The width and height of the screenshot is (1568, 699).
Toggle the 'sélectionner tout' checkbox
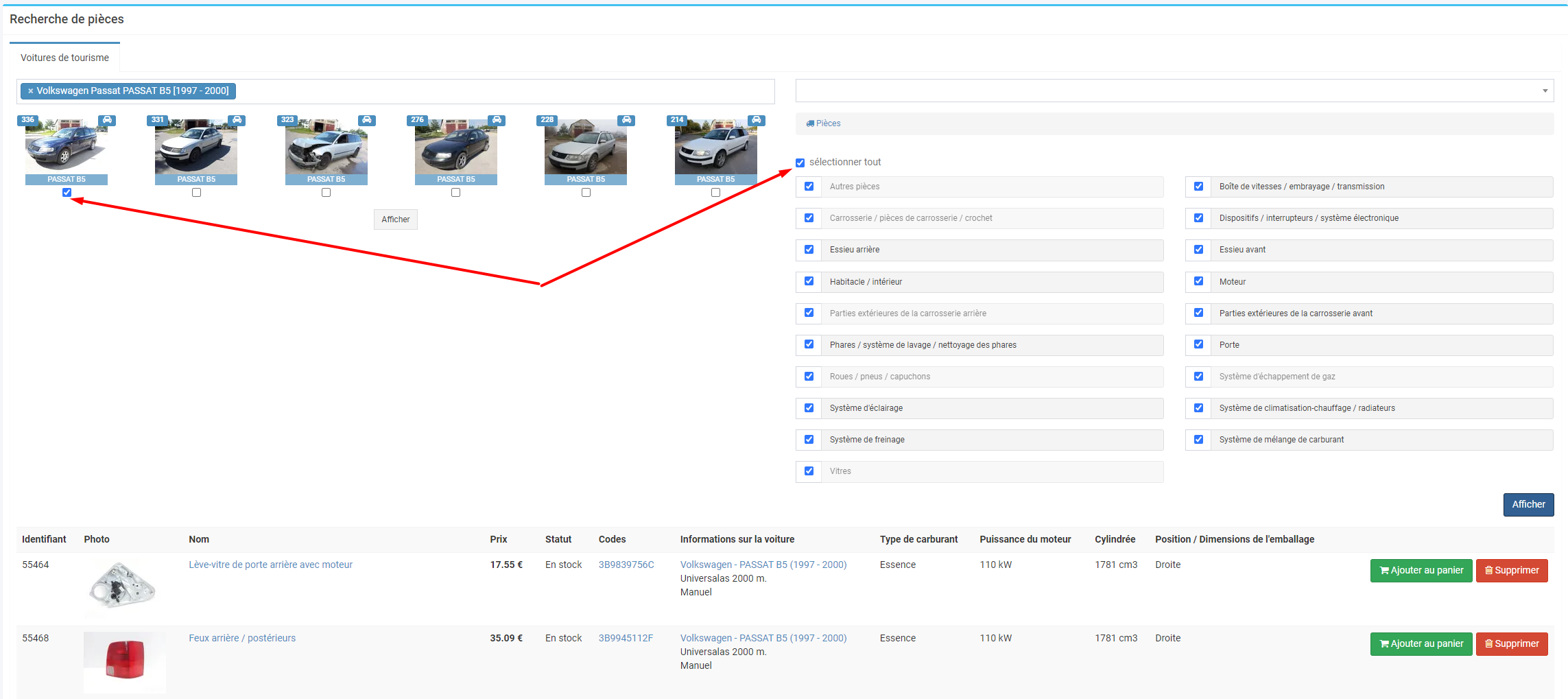[x=800, y=163]
